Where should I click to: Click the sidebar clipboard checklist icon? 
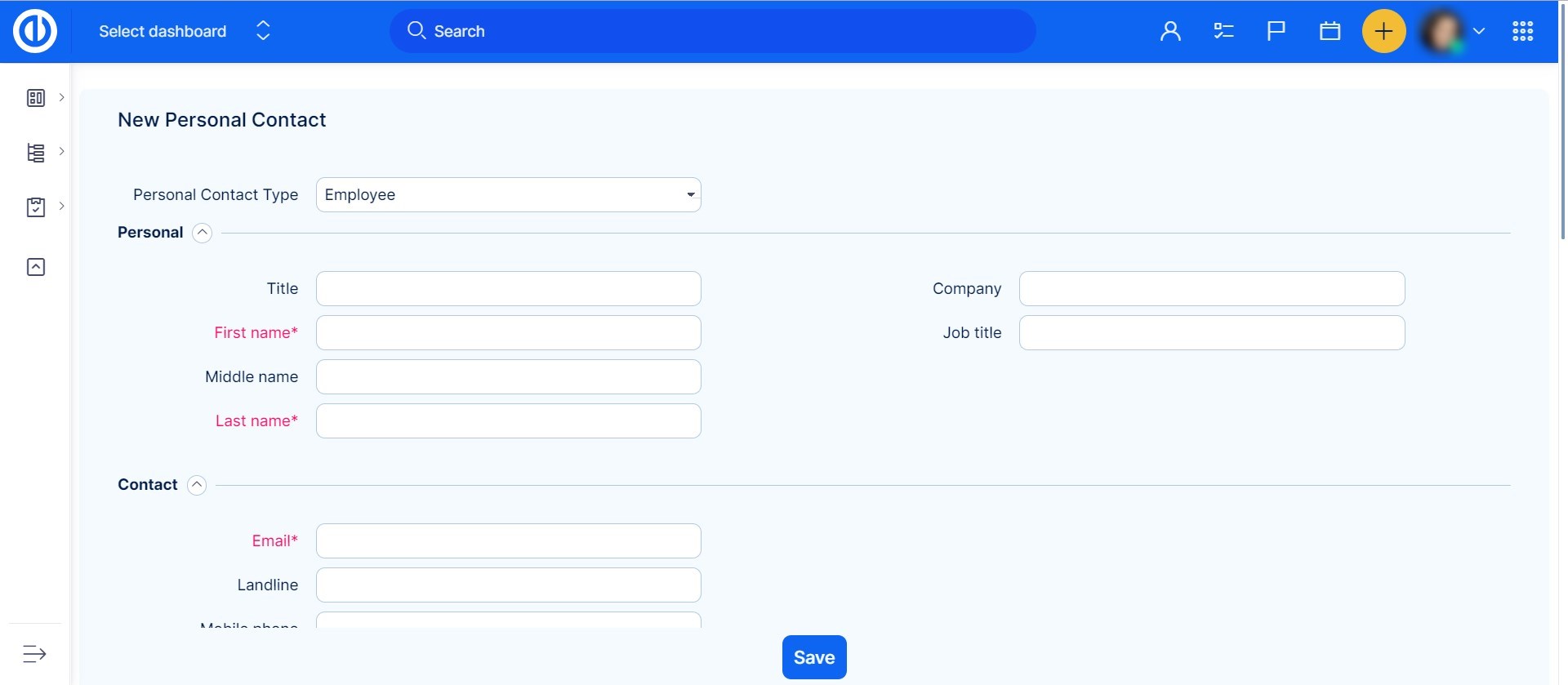[x=36, y=207]
